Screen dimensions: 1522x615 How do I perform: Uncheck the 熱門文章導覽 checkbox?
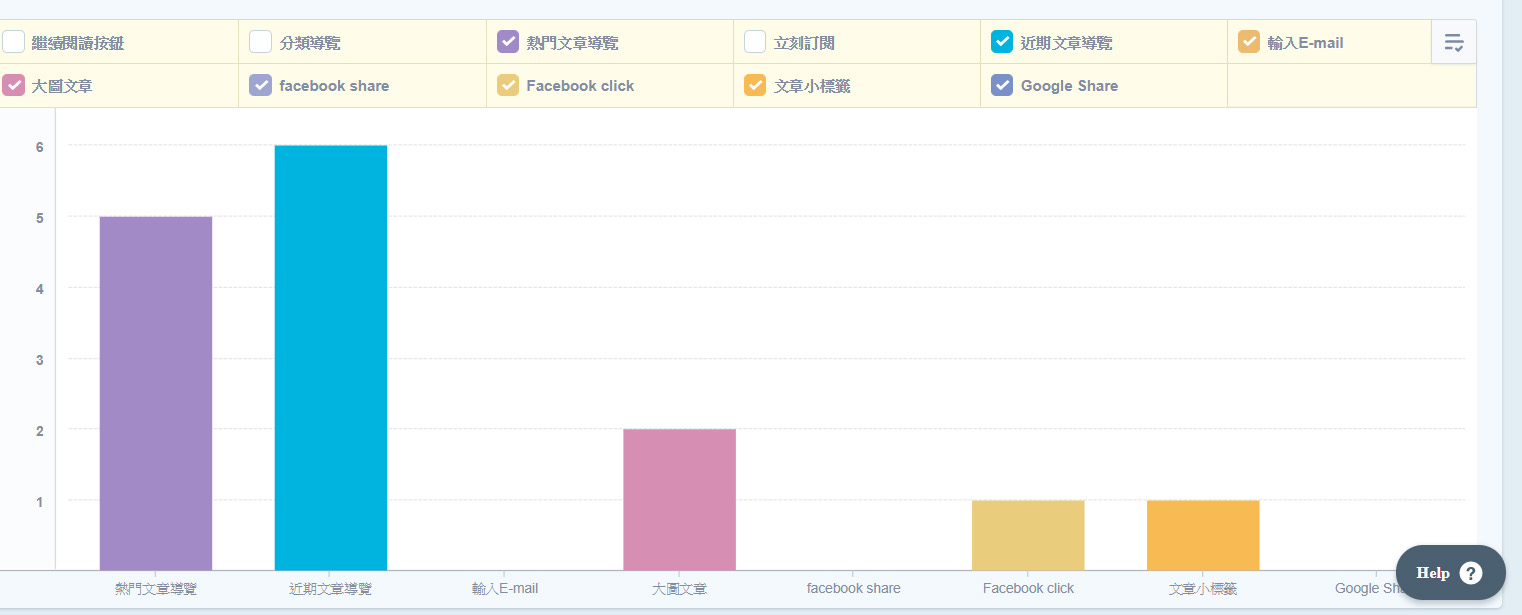pos(508,42)
